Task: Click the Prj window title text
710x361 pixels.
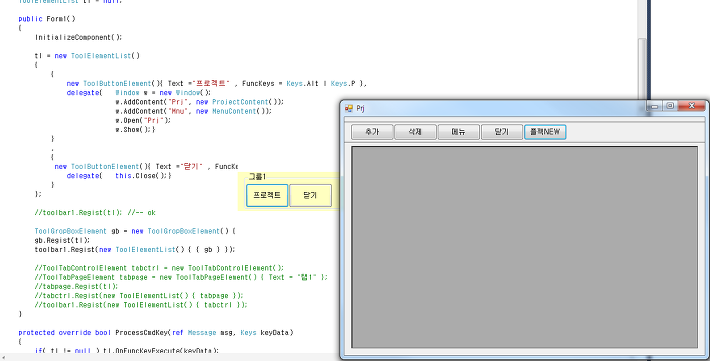Action: (360, 109)
